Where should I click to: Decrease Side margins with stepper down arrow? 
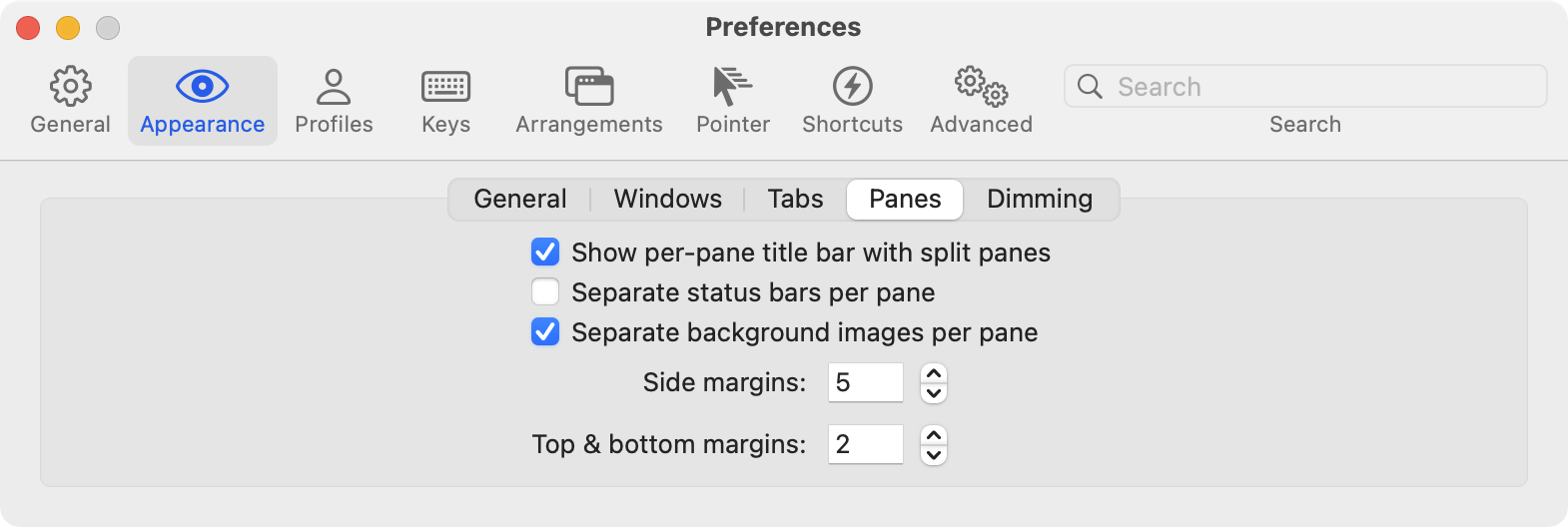pyautogui.click(x=934, y=392)
